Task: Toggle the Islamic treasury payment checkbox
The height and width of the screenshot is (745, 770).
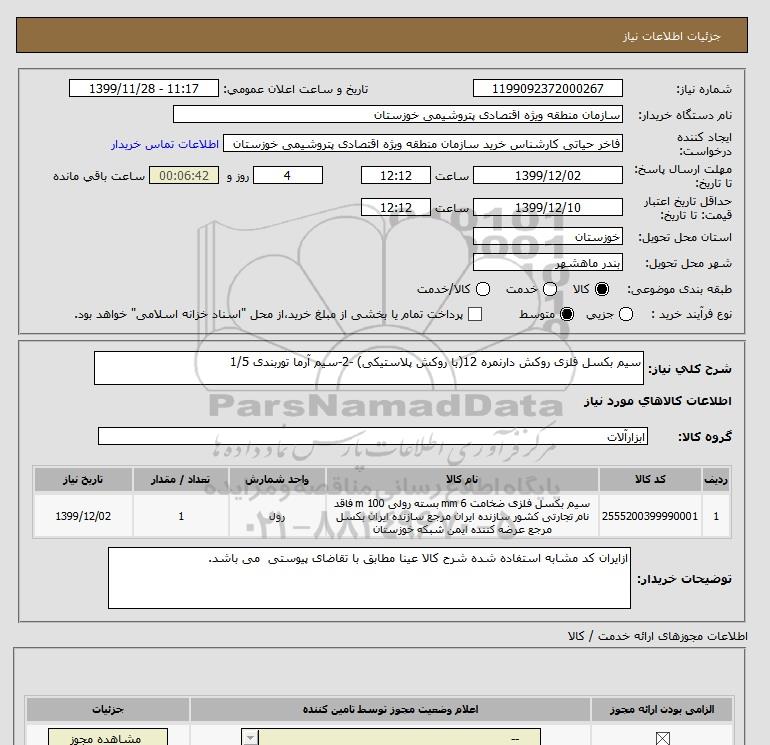Action: (475, 314)
